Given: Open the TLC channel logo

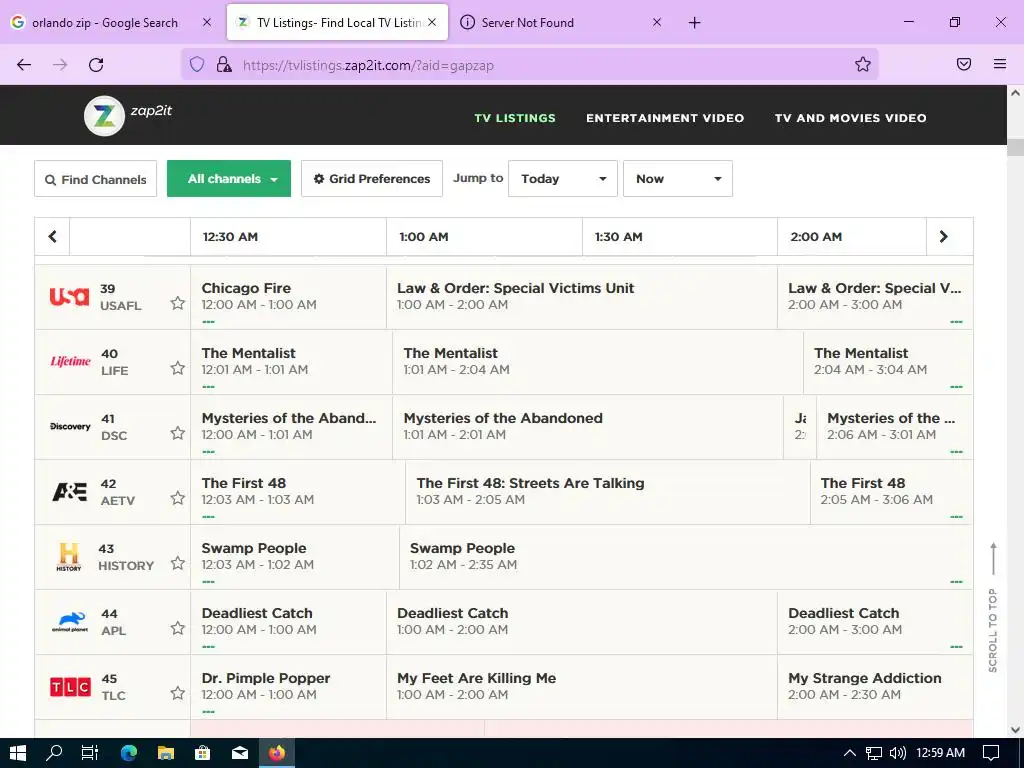Looking at the screenshot, I should (x=70, y=687).
